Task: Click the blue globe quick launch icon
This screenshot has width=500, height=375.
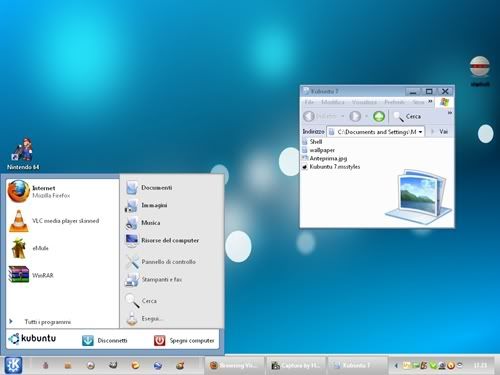Action: click(x=158, y=366)
